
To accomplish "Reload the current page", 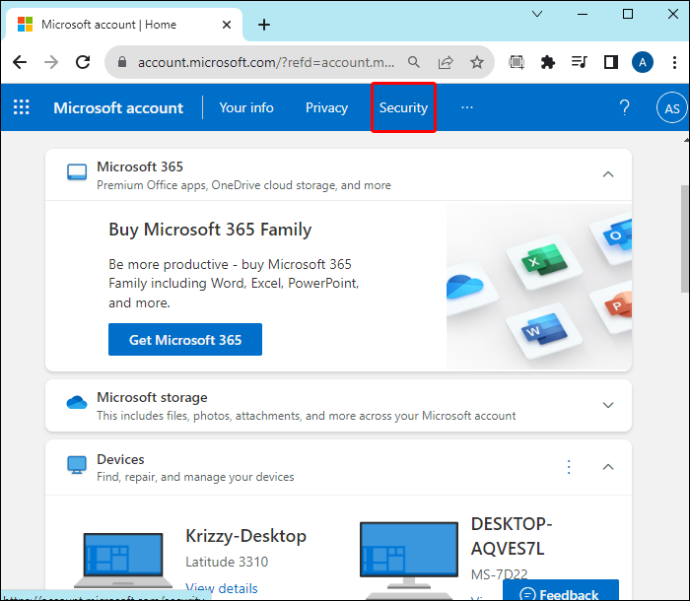I will [83, 62].
